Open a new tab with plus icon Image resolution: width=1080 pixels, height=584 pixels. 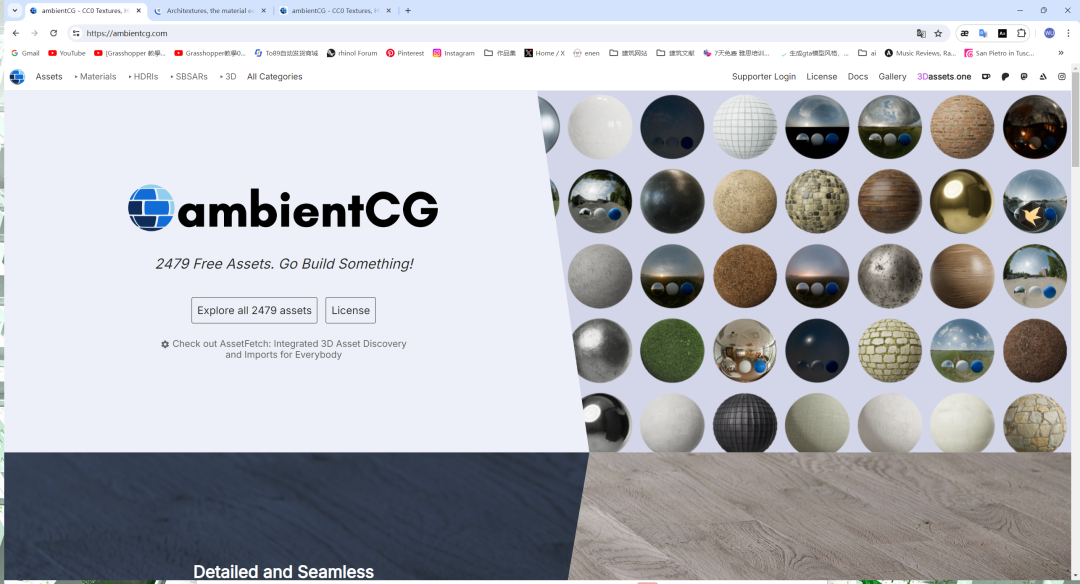click(408, 10)
